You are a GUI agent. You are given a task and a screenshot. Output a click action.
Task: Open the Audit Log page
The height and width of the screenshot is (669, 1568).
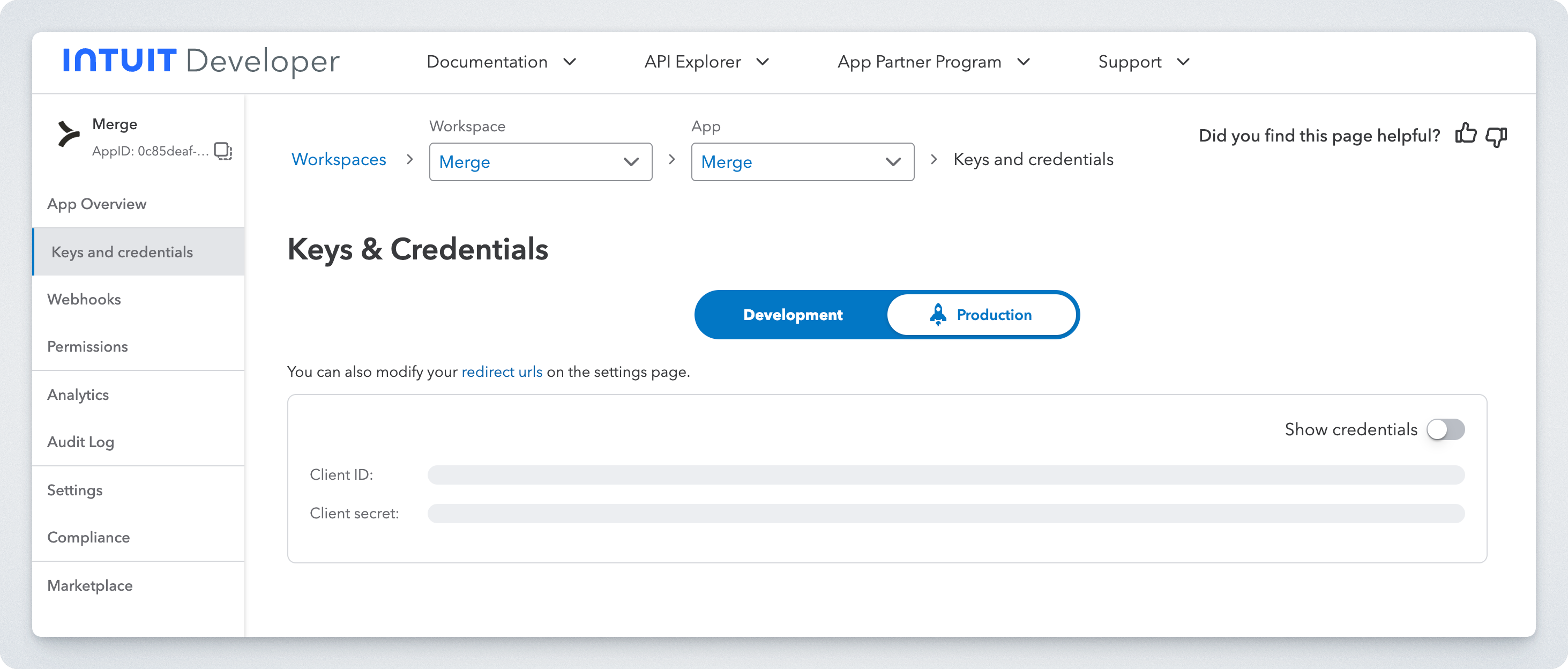click(x=81, y=442)
